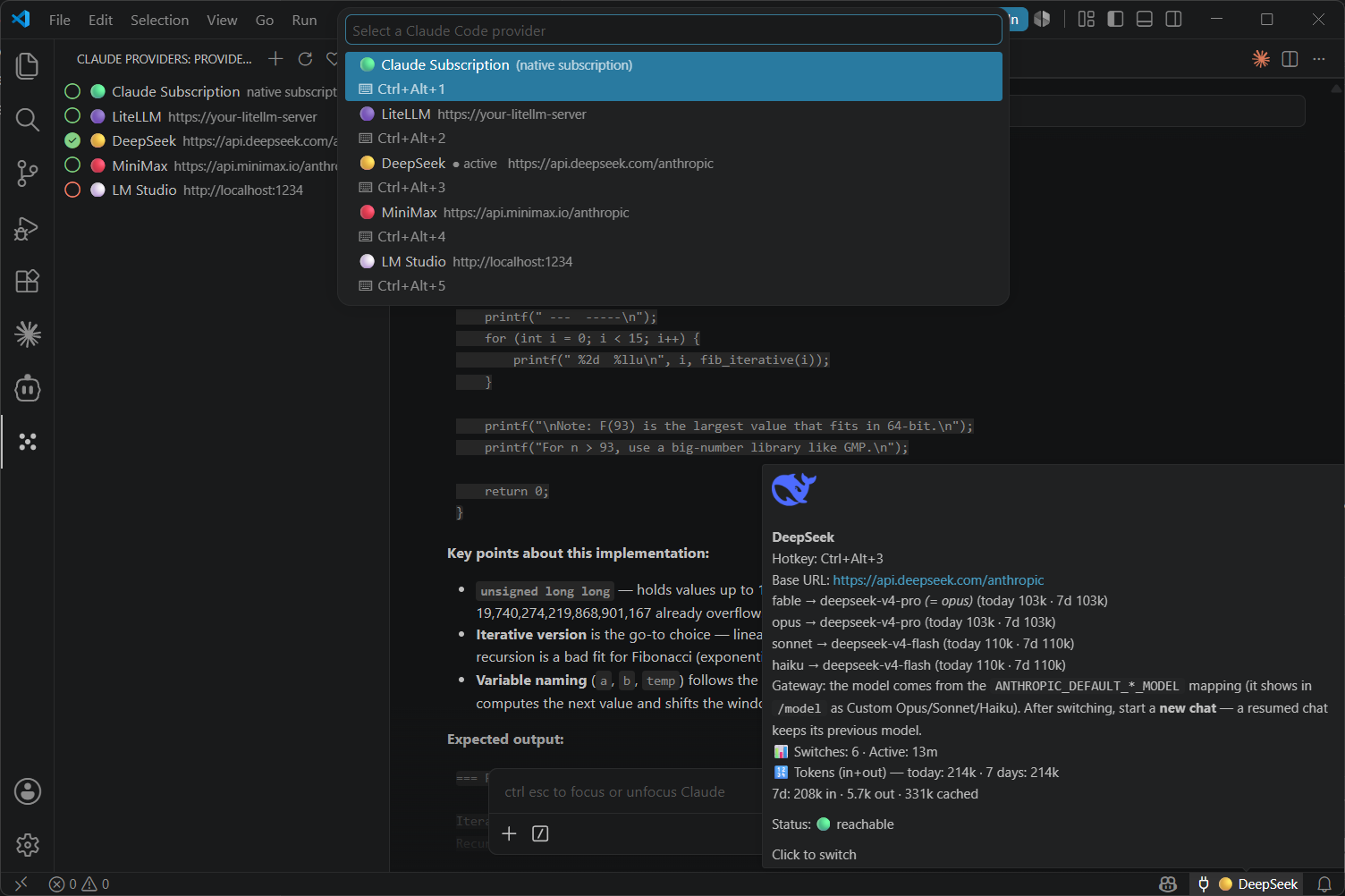
Task: Open remote window indicator in status bar
Action: [x=21, y=883]
